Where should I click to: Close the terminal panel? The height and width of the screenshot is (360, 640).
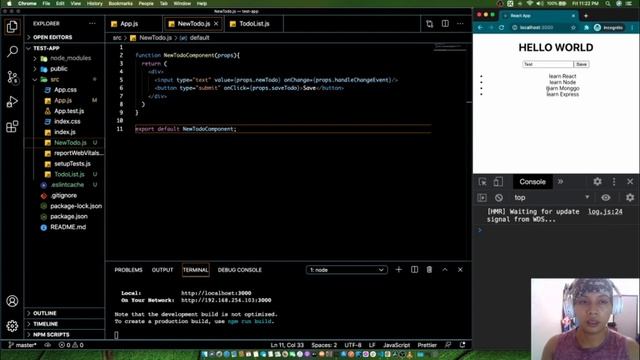coord(460,269)
